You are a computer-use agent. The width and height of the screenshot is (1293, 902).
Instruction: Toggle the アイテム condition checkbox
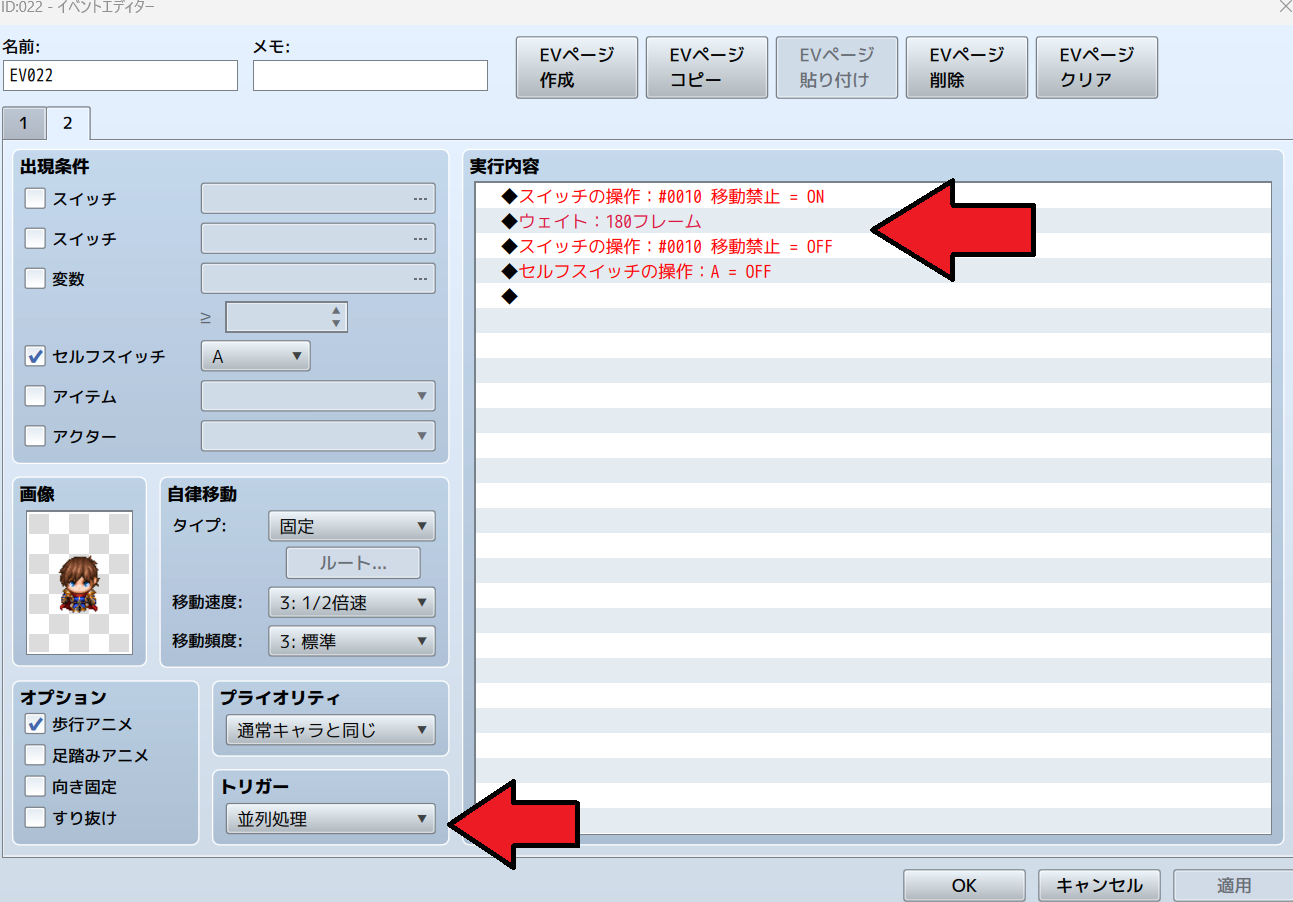[x=35, y=396]
